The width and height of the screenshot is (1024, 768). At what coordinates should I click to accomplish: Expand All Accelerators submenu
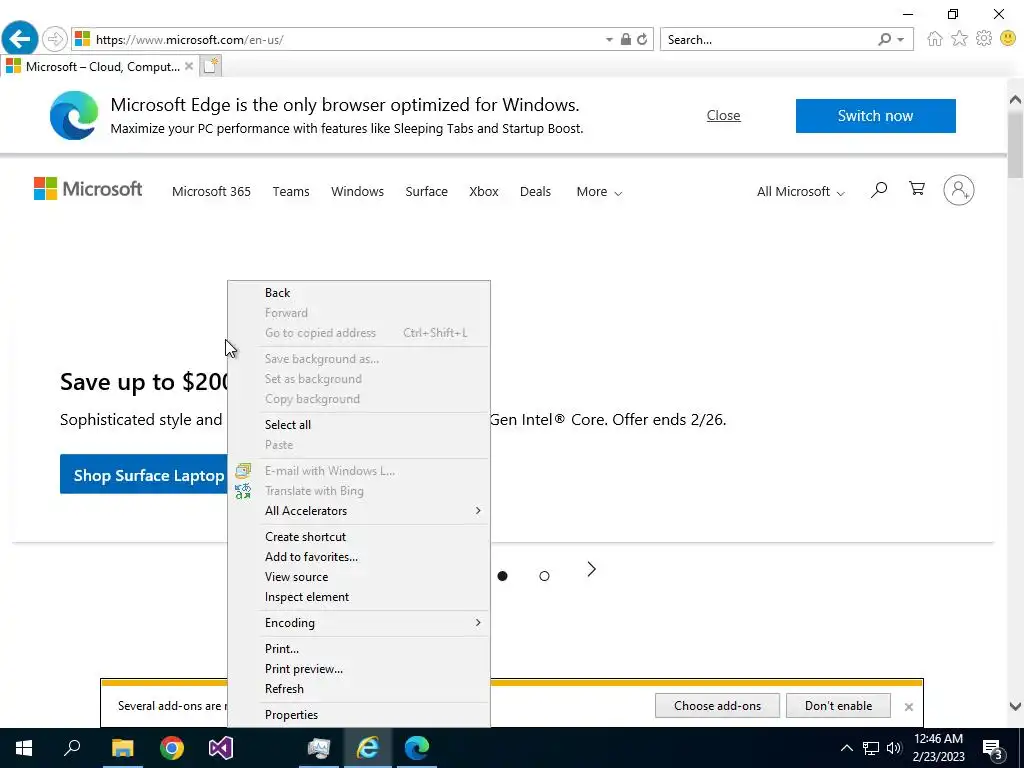(359, 511)
